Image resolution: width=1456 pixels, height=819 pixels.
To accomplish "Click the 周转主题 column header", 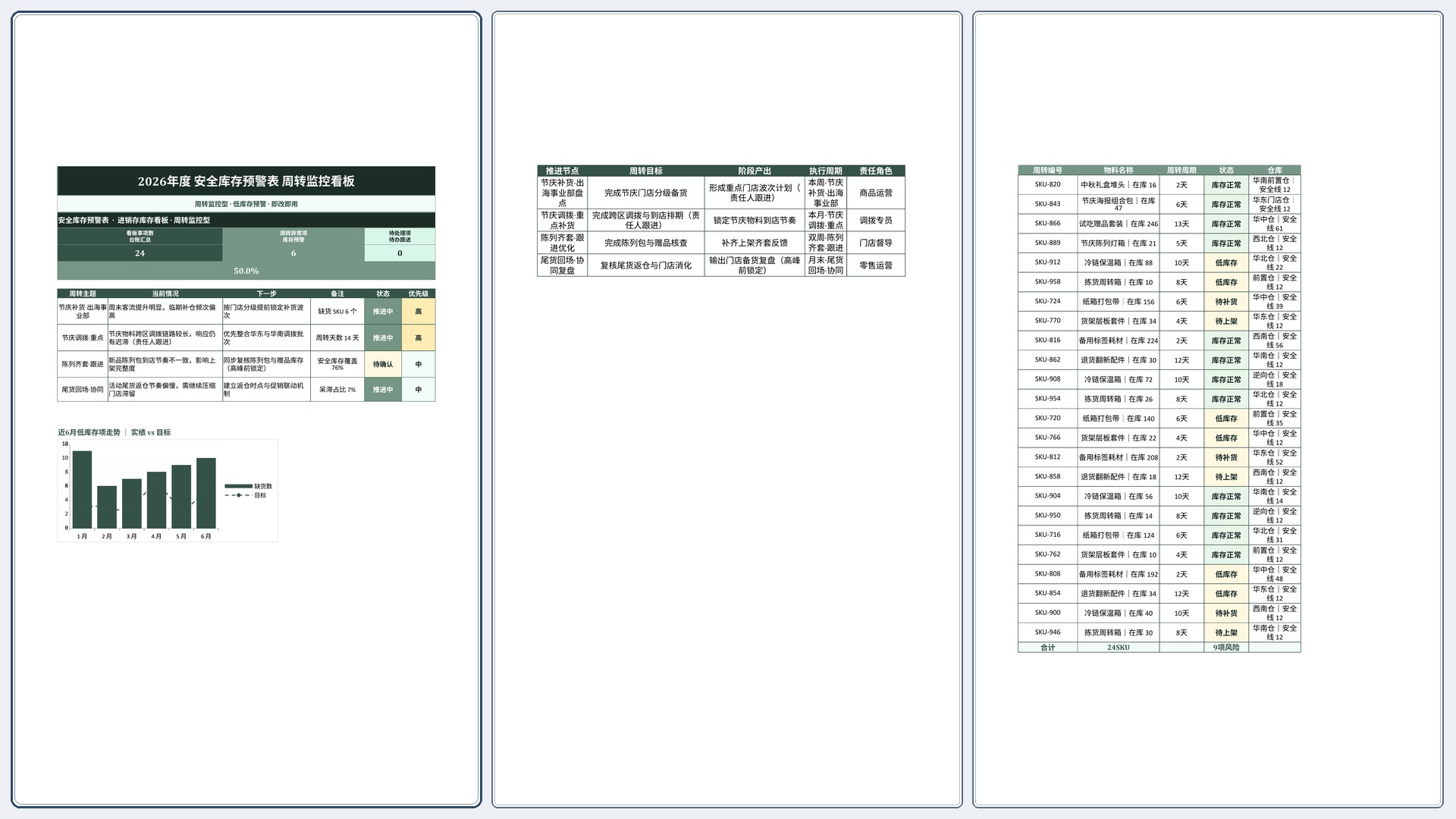I will [x=83, y=293].
